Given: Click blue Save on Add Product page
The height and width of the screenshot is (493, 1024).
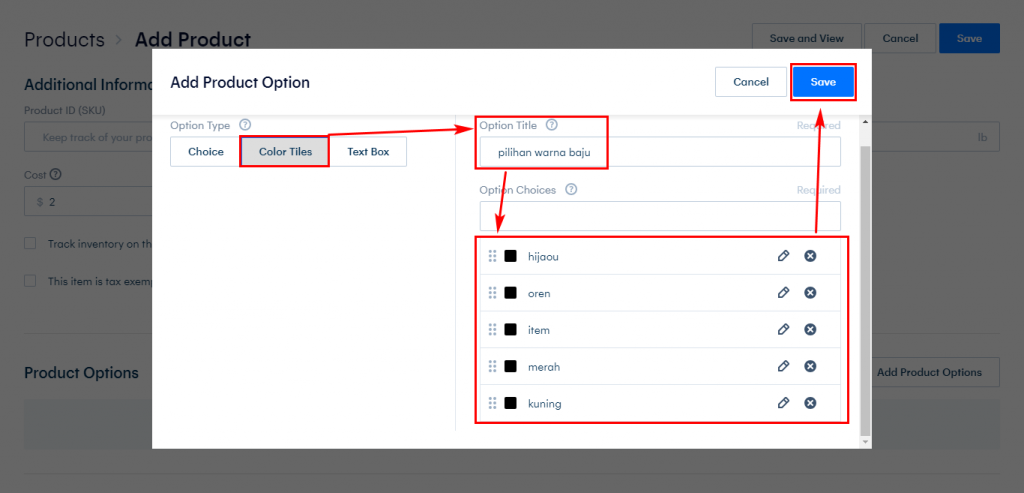Looking at the screenshot, I should pyautogui.click(x=969, y=39).
